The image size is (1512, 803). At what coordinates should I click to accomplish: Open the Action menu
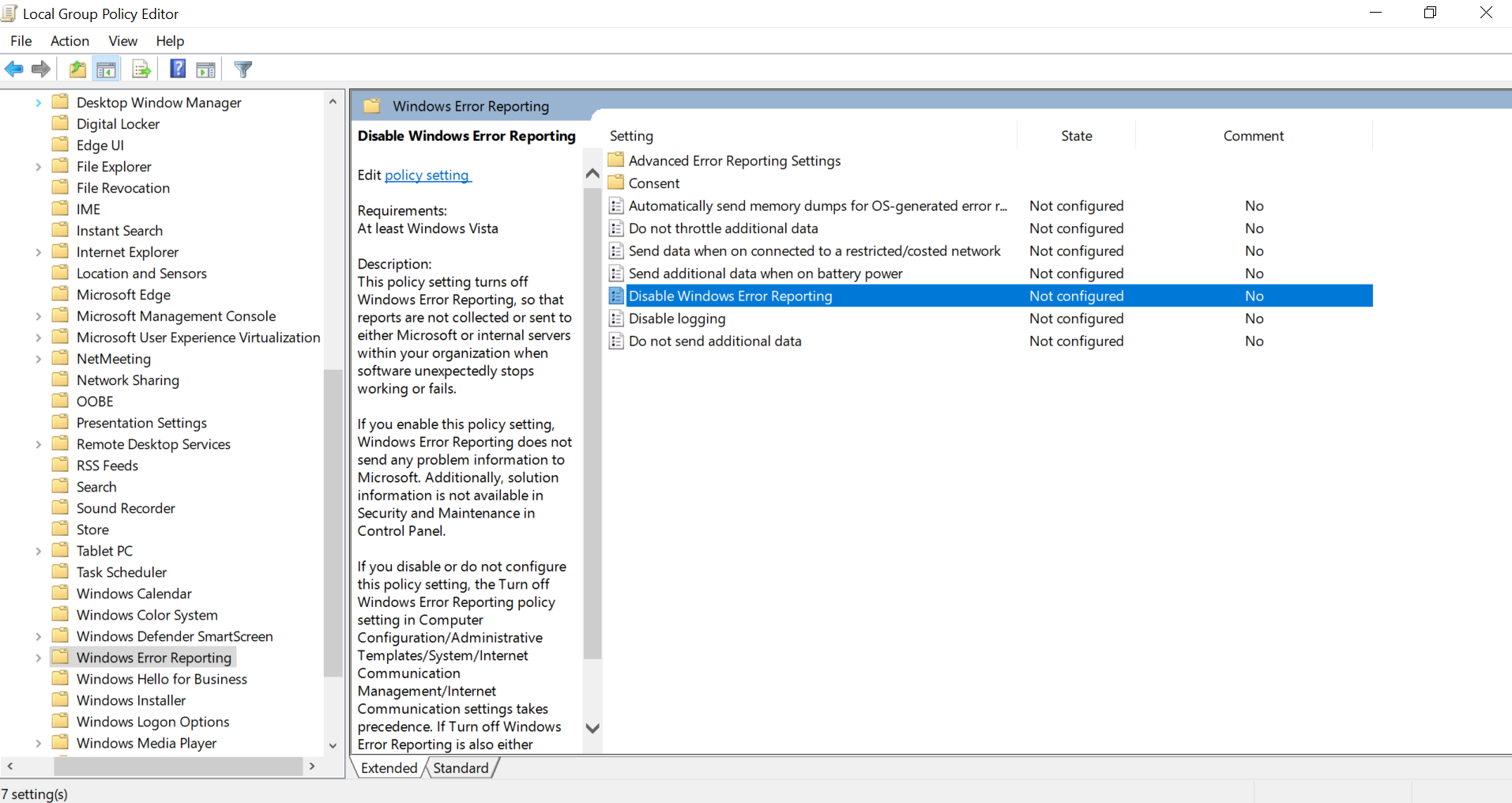point(70,41)
